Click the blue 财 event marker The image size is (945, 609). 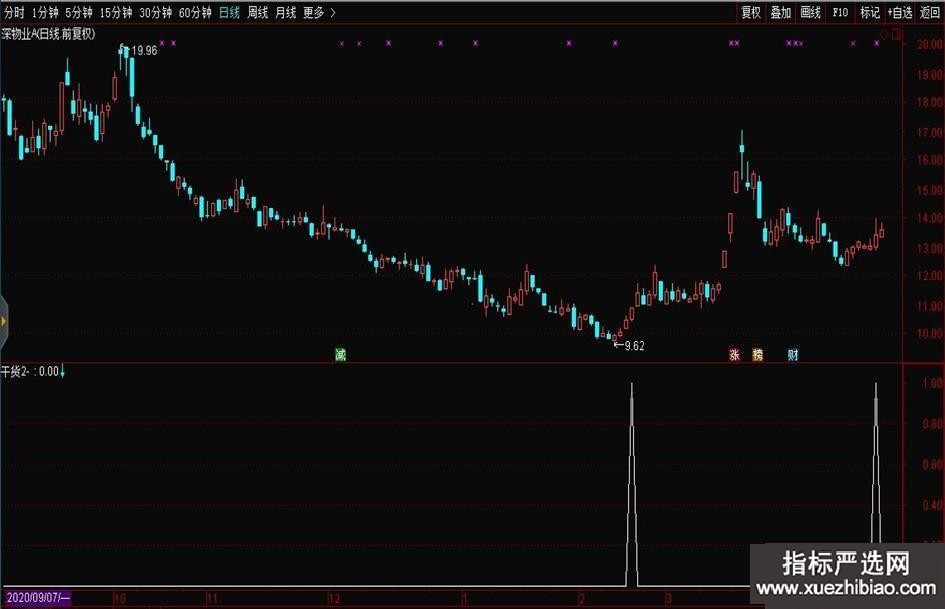point(793,355)
